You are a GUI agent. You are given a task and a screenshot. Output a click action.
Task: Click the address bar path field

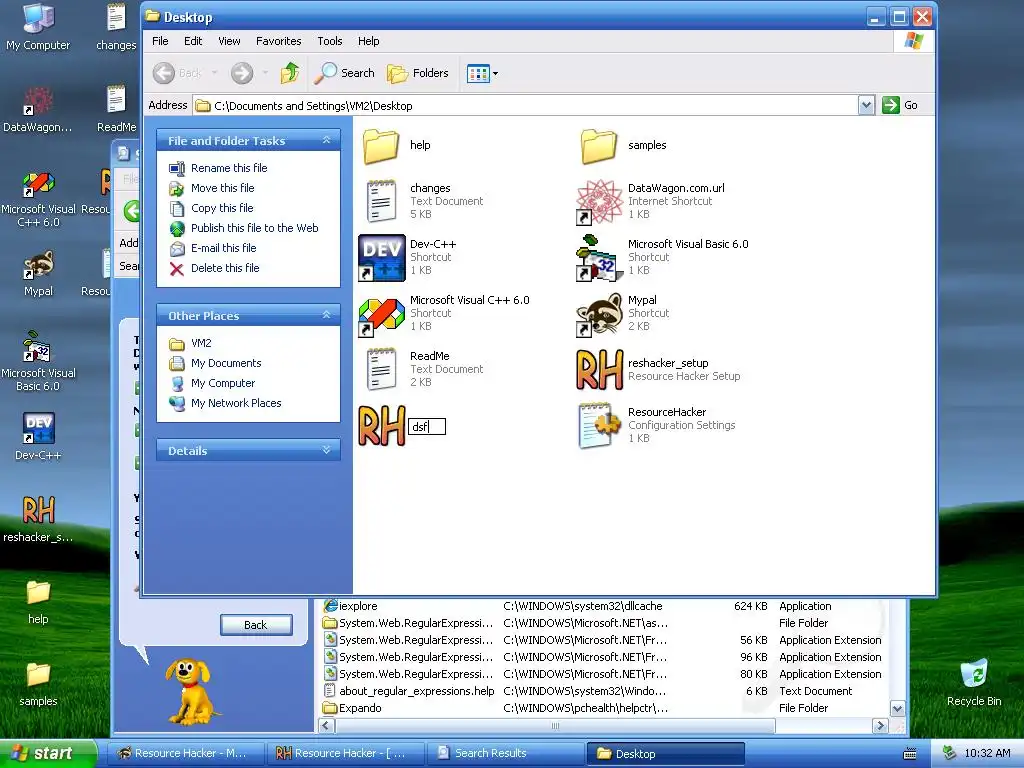tap(526, 105)
